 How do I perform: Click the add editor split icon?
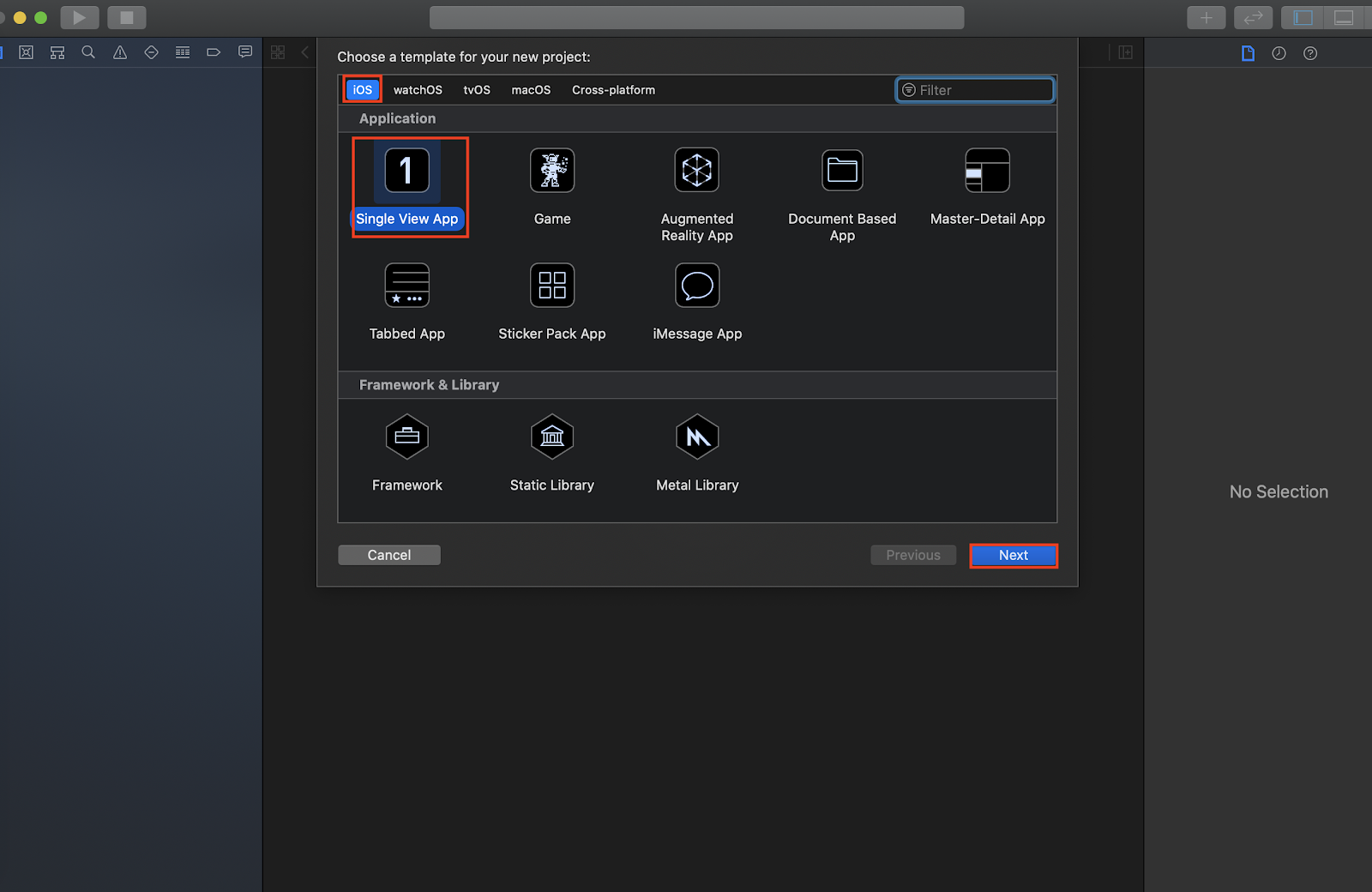(x=1126, y=52)
